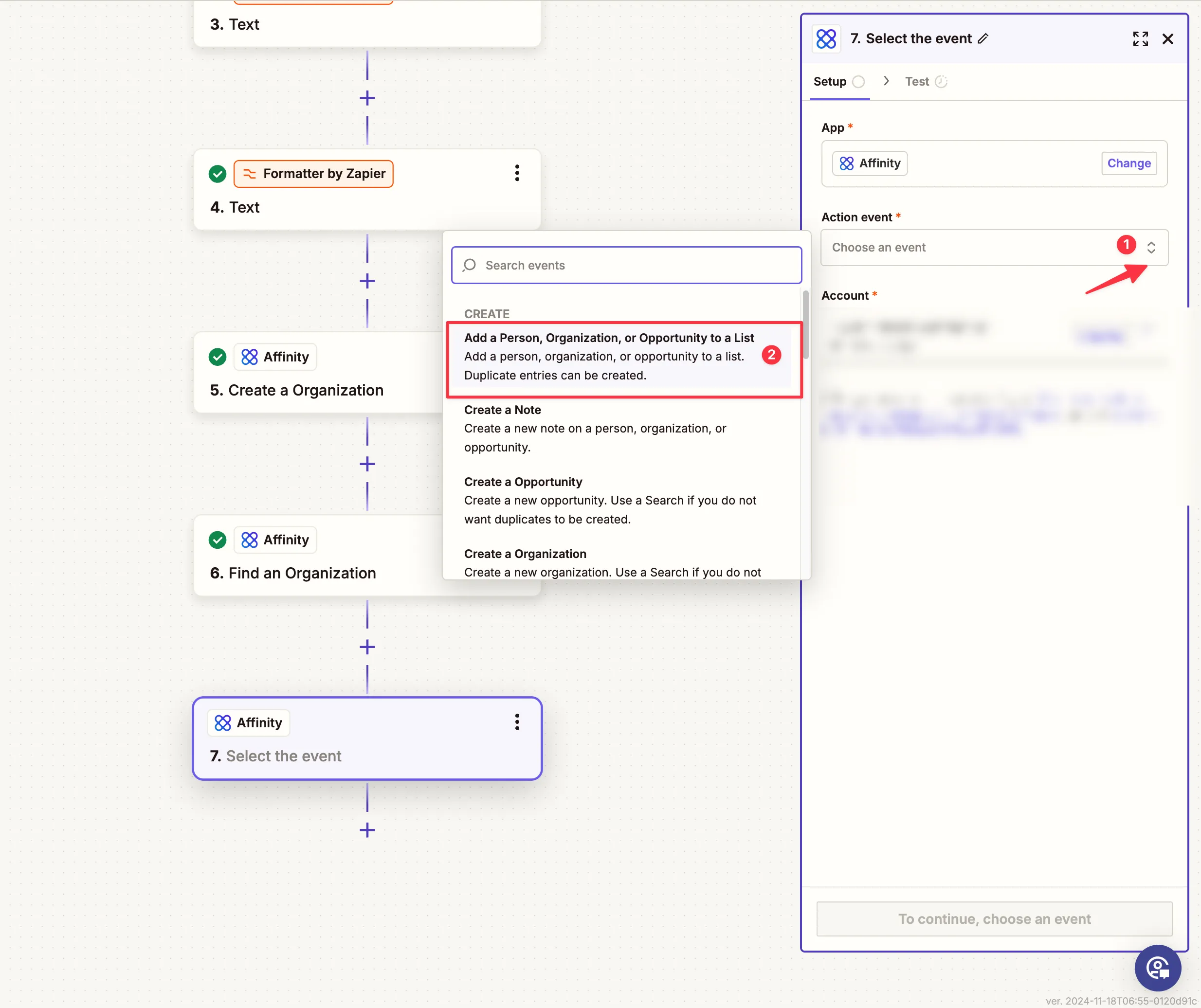Open the three-dot menu on step 7 card
This screenshot has width=1201, height=1008.
[x=517, y=722]
